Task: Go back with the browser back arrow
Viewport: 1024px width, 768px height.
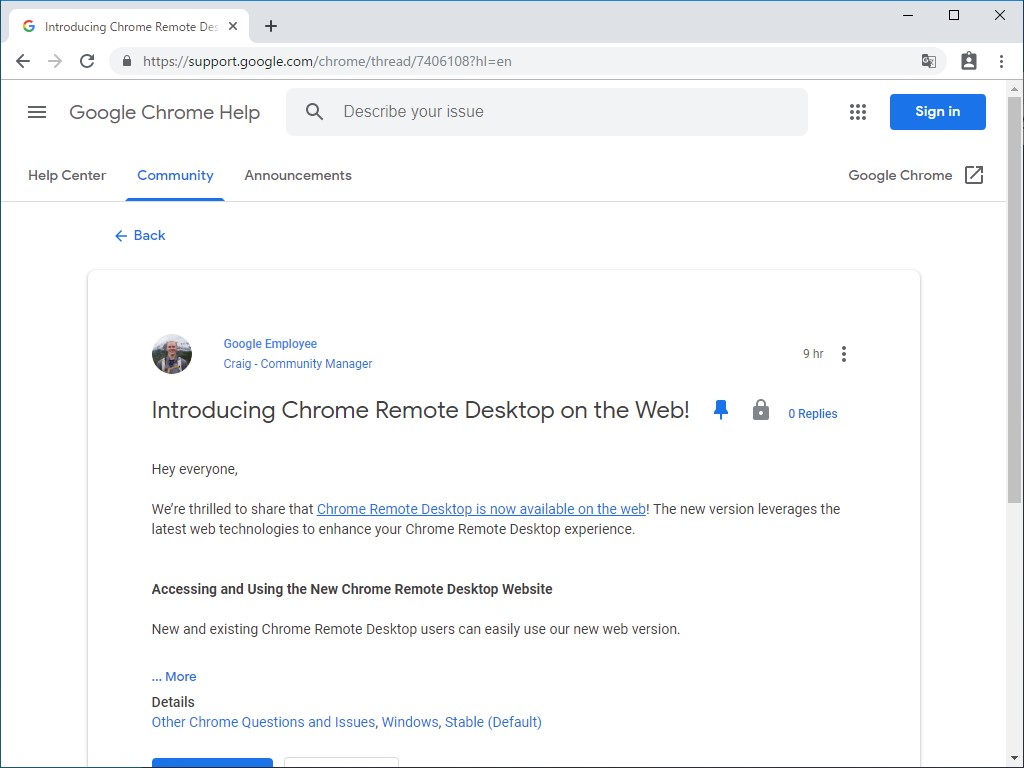Action: click(x=23, y=61)
